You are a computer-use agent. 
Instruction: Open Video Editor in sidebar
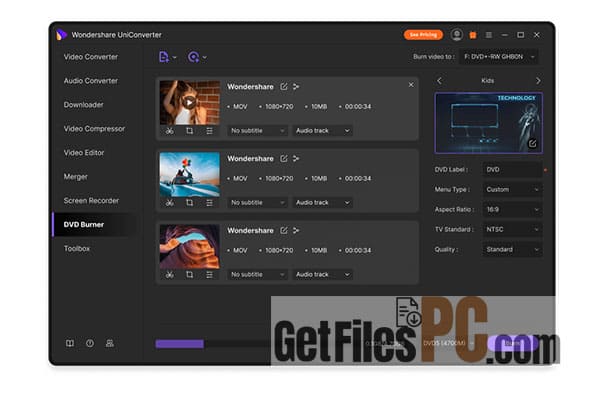pos(84,153)
